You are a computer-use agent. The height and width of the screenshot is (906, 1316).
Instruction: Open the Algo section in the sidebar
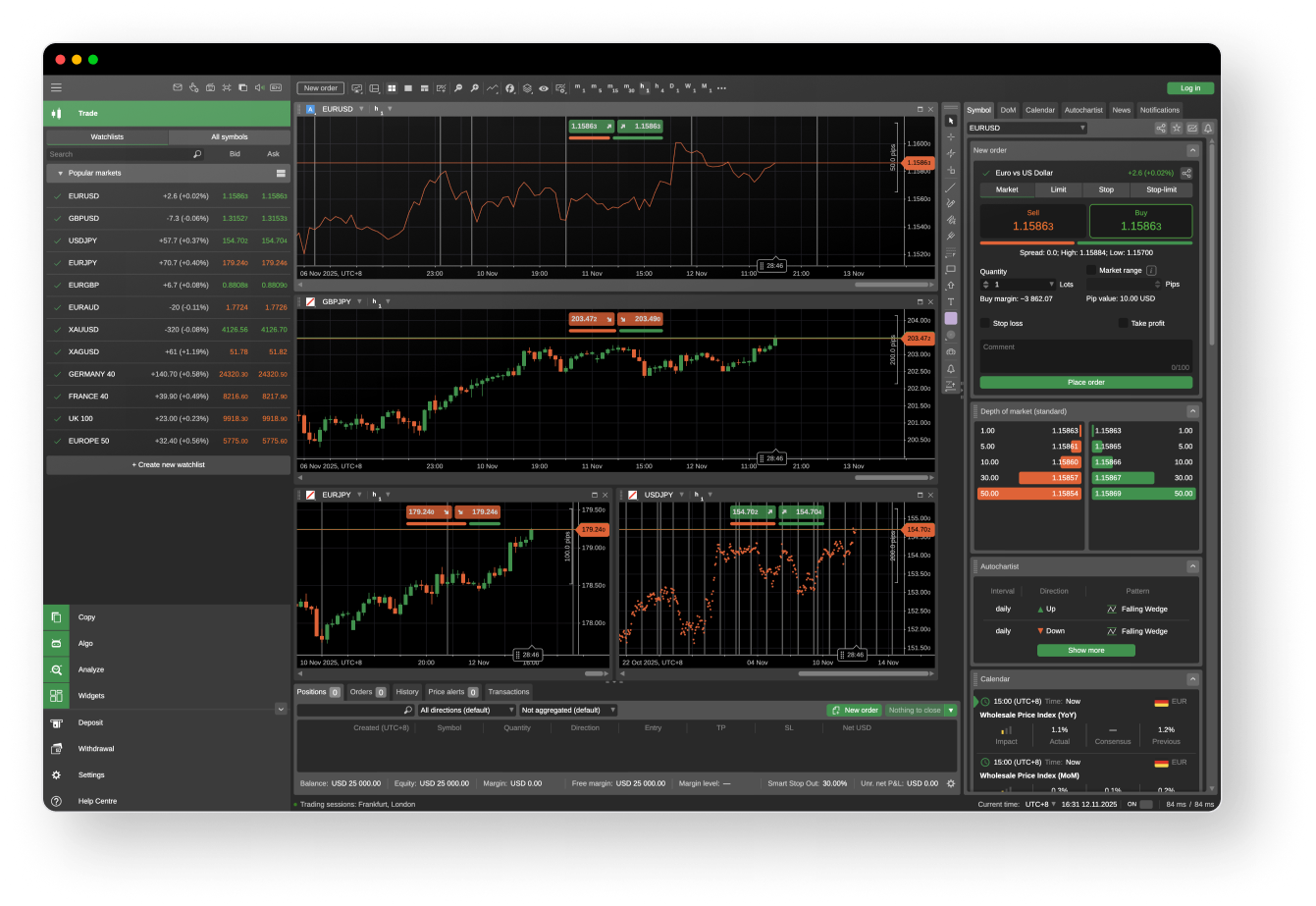(x=86, y=643)
